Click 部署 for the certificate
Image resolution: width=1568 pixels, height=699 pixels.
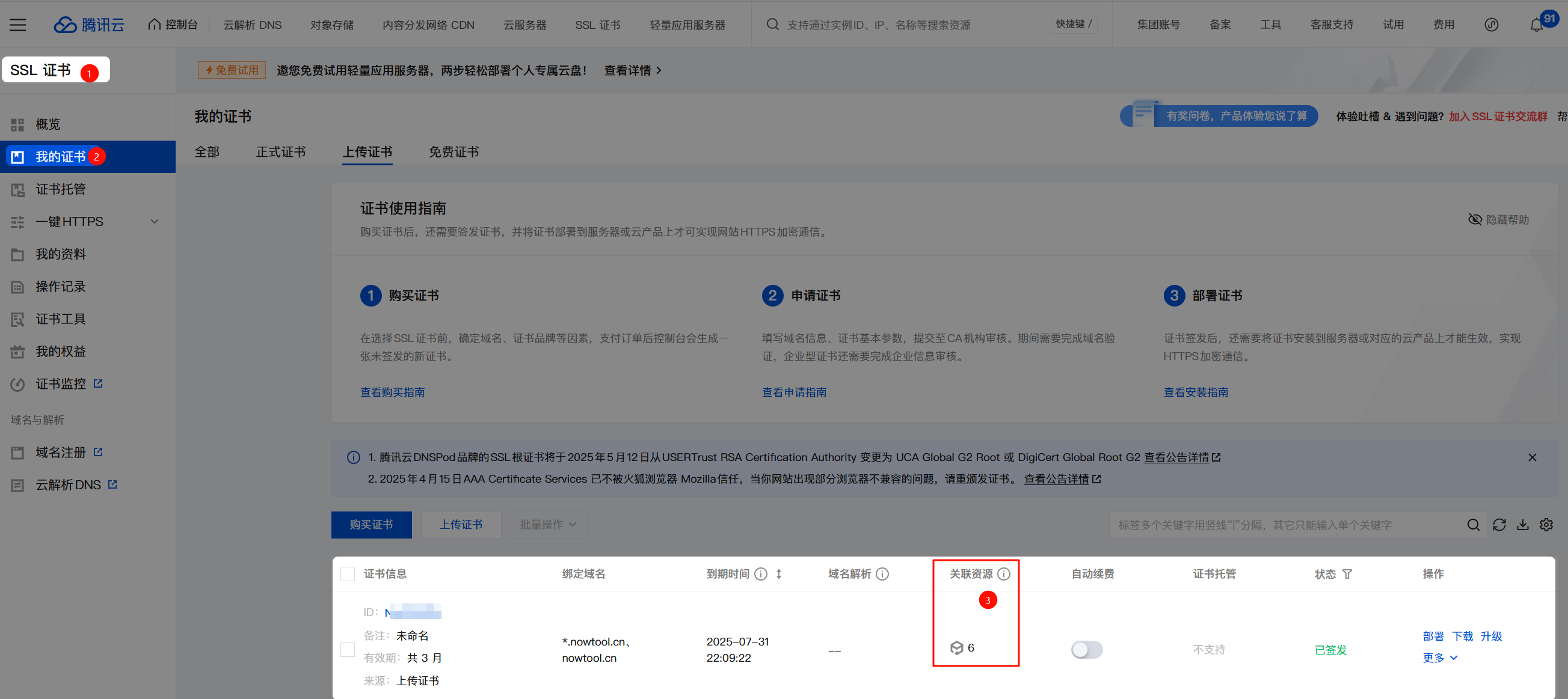point(1433,636)
